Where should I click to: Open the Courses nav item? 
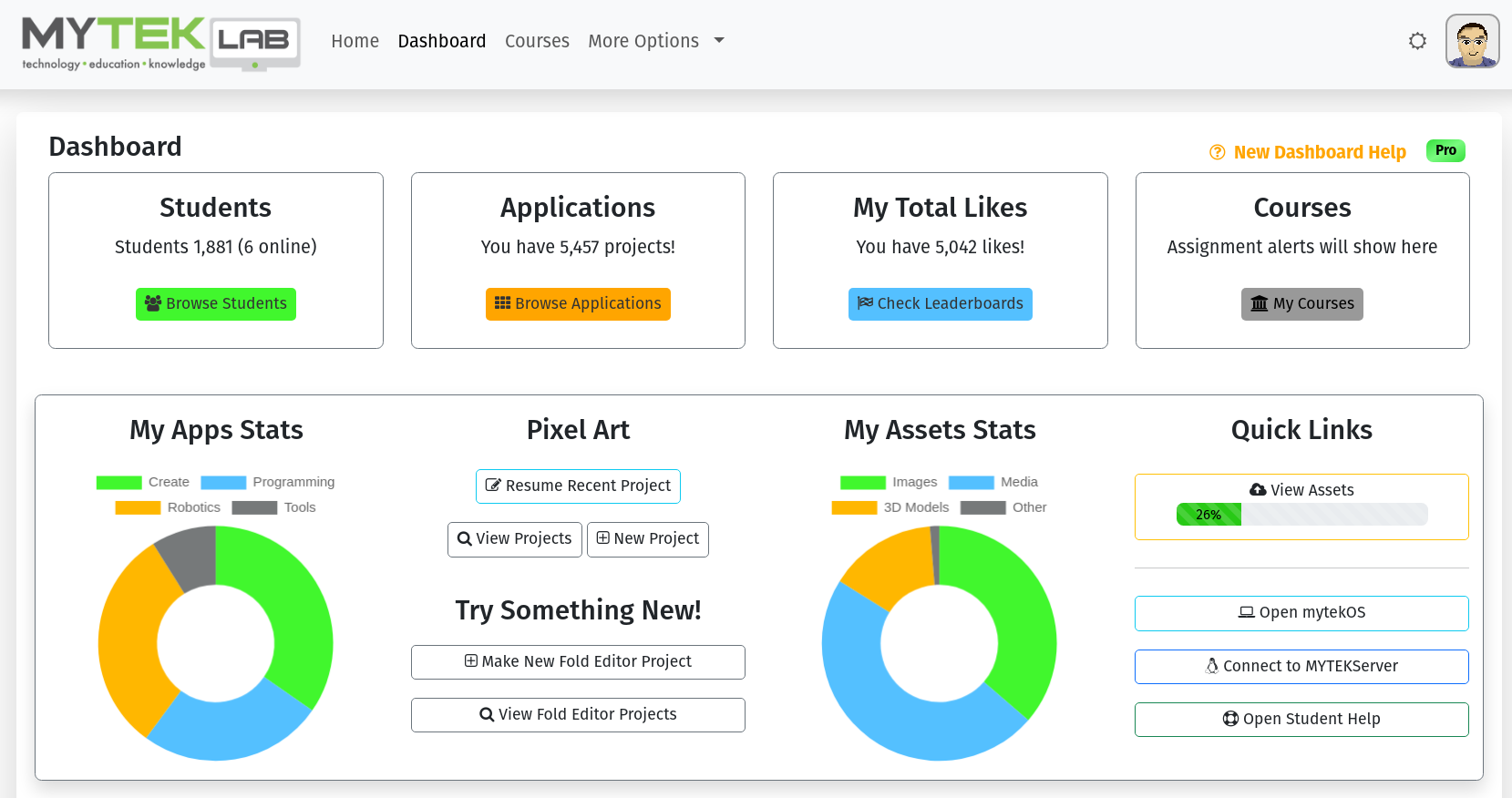[x=537, y=41]
